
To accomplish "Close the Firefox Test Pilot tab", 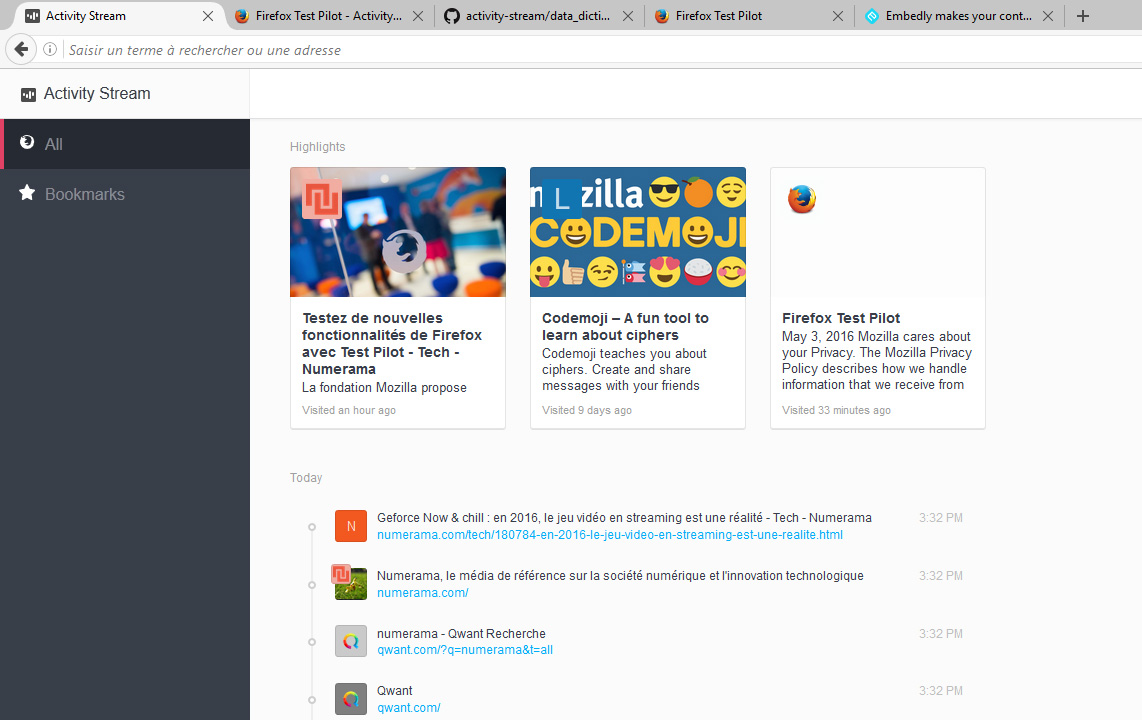I will pyautogui.click(x=838, y=16).
